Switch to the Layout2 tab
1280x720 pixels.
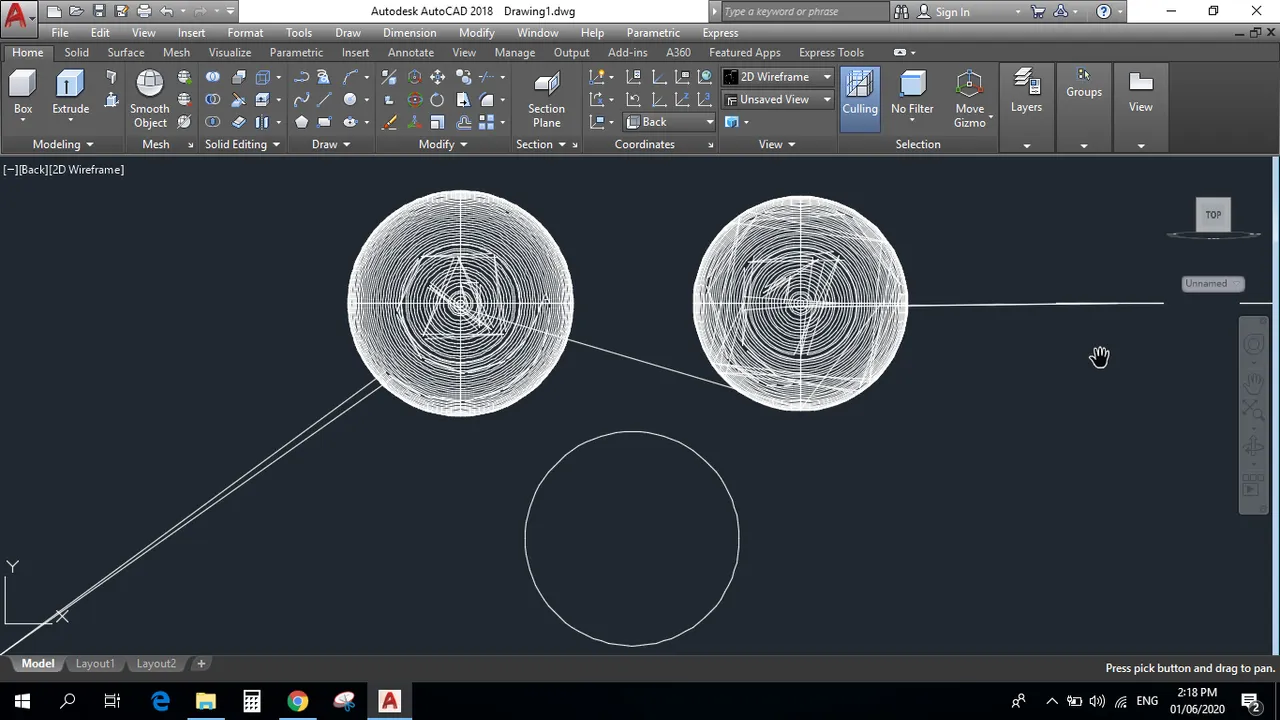click(156, 664)
